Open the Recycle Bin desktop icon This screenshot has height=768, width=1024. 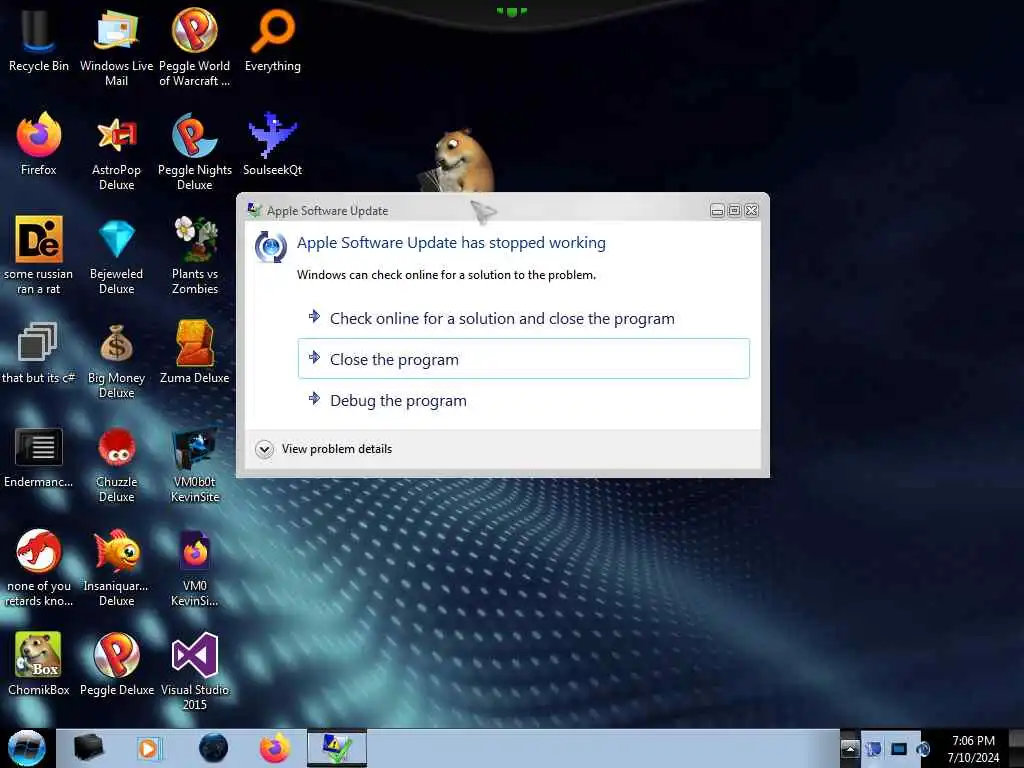39,40
